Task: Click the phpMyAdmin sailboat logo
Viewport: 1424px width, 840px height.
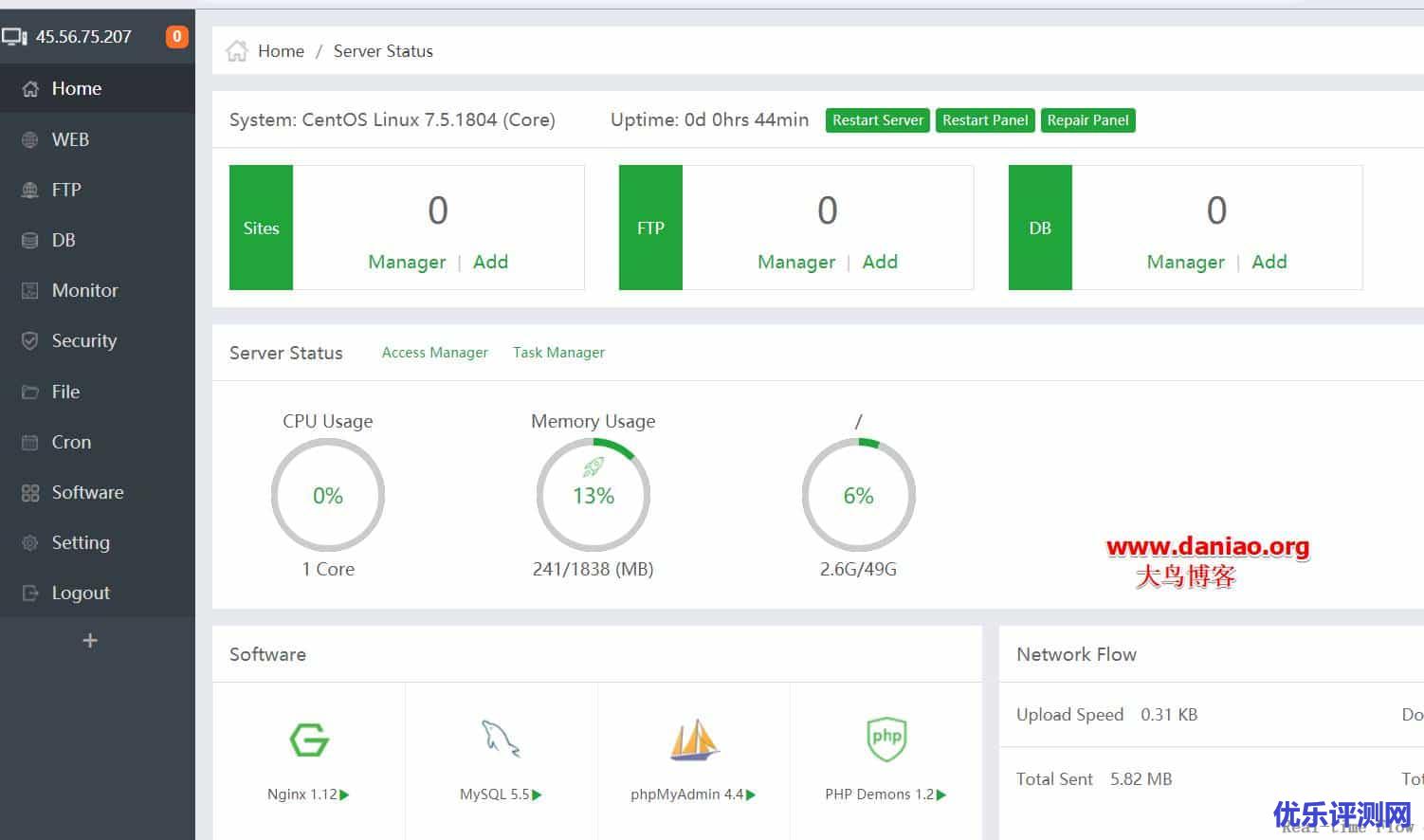Action: click(694, 740)
